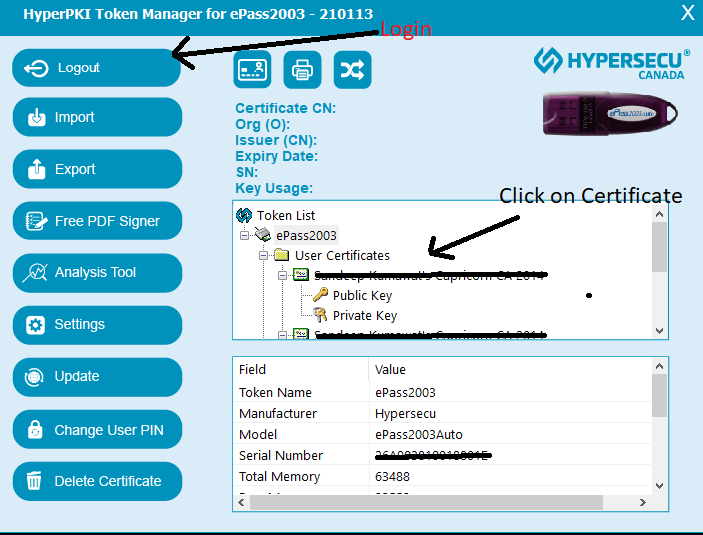The height and width of the screenshot is (535, 703).
Task: Click the Export button
Action: click(97, 169)
